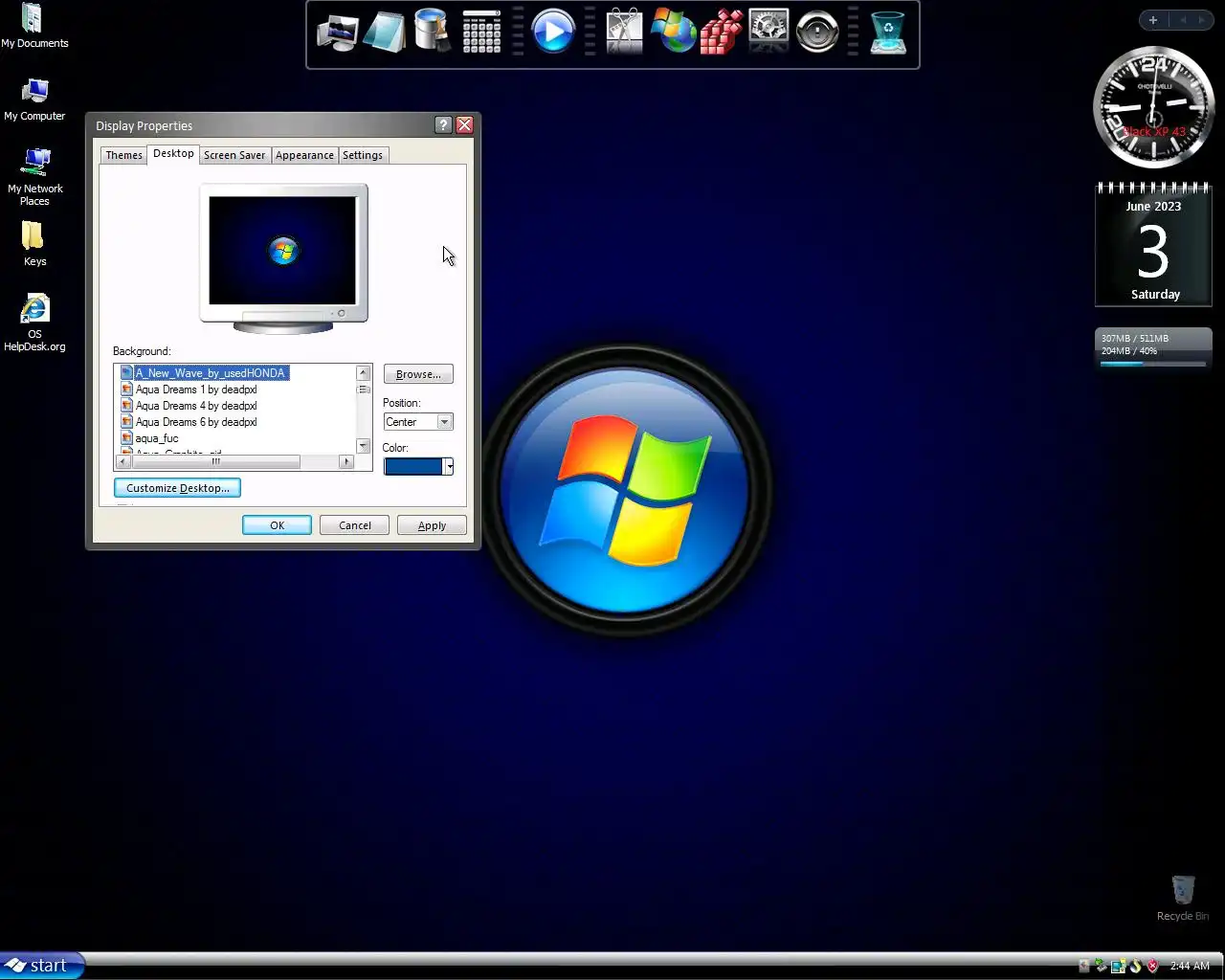The height and width of the screenshot is (980, 1225).
Task: Click the background list scroll up arrow
Action: 363,373
